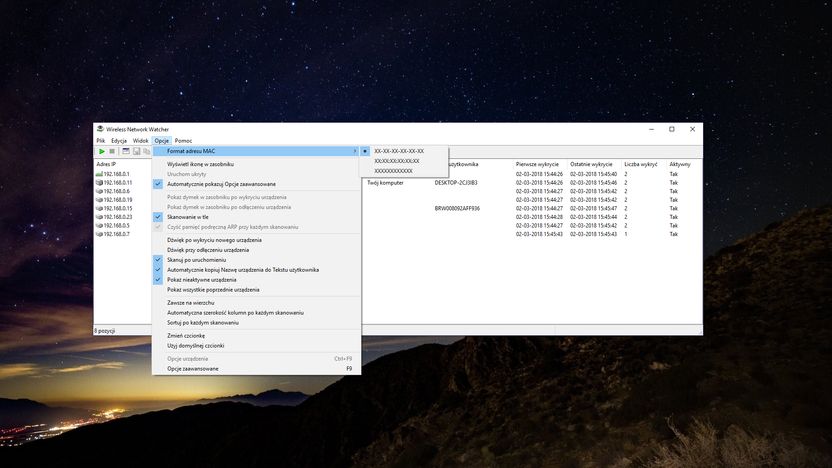Select XX:XX:XX:XX:XX:XX MAC format
This screenshot has width=832, height=468.
point(404,161)
